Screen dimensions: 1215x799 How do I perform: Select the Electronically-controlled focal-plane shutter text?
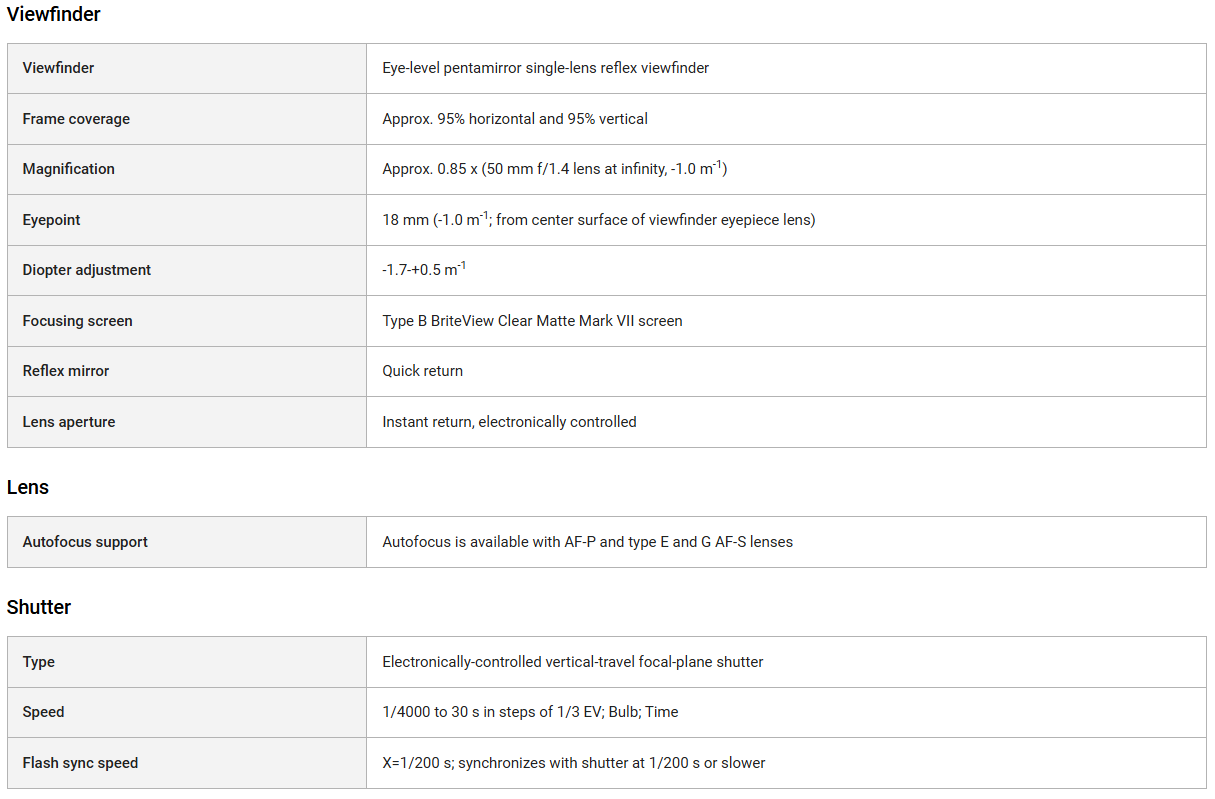(573, 662)
